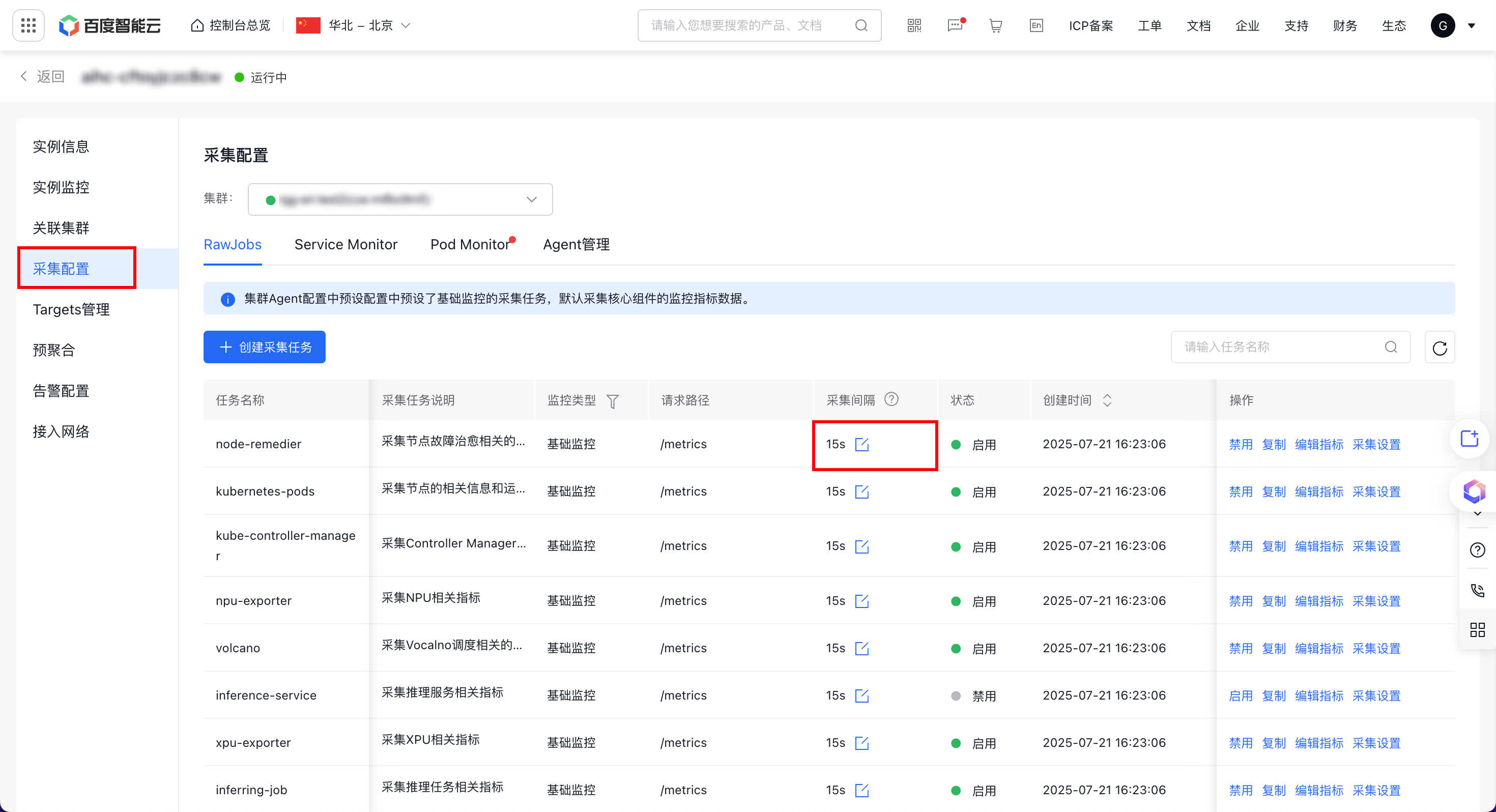Image resolution: width=1496 pixels, height=812 pixels.
Task: Open the floating AI assistant icon
Action: (1473, 491)
